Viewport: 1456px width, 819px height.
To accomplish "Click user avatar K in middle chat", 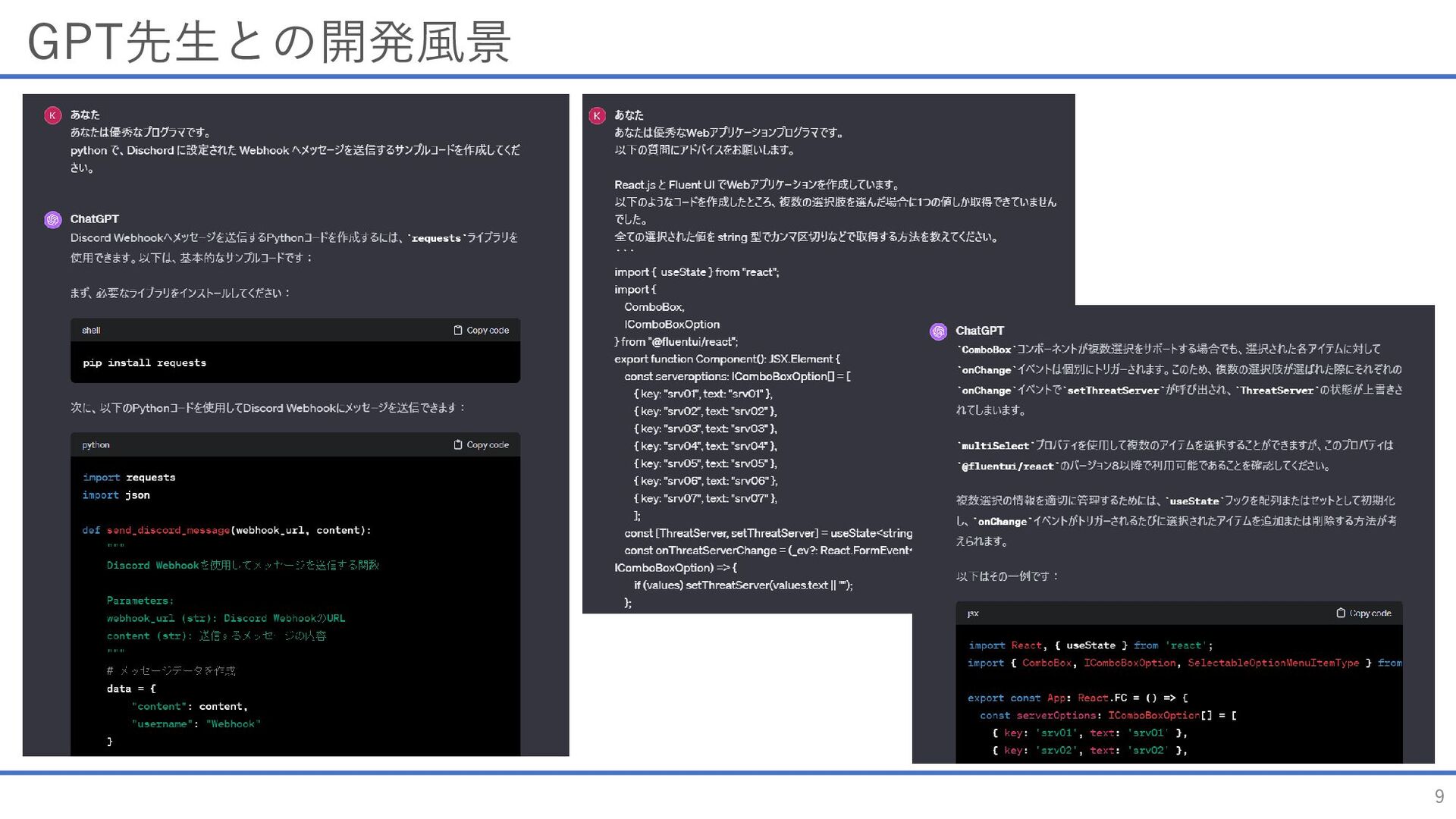I will tap(597, 115).
